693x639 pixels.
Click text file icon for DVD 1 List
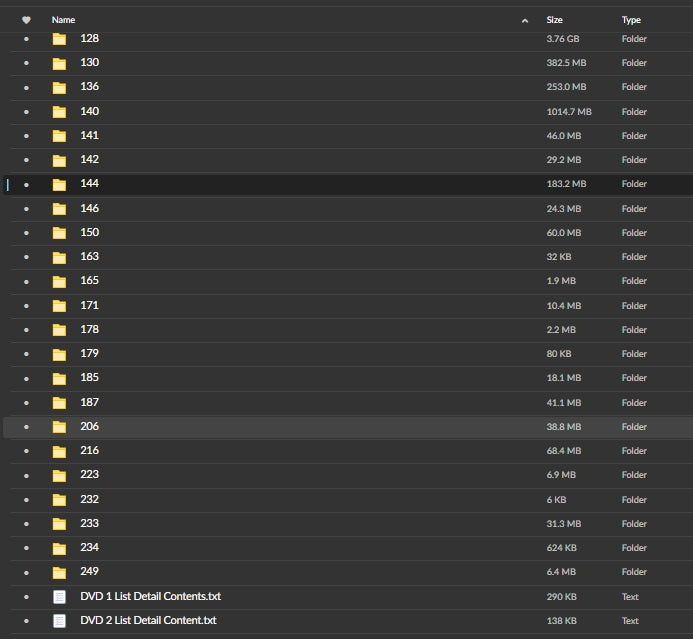pyautogui.click(x=59, y=597)
